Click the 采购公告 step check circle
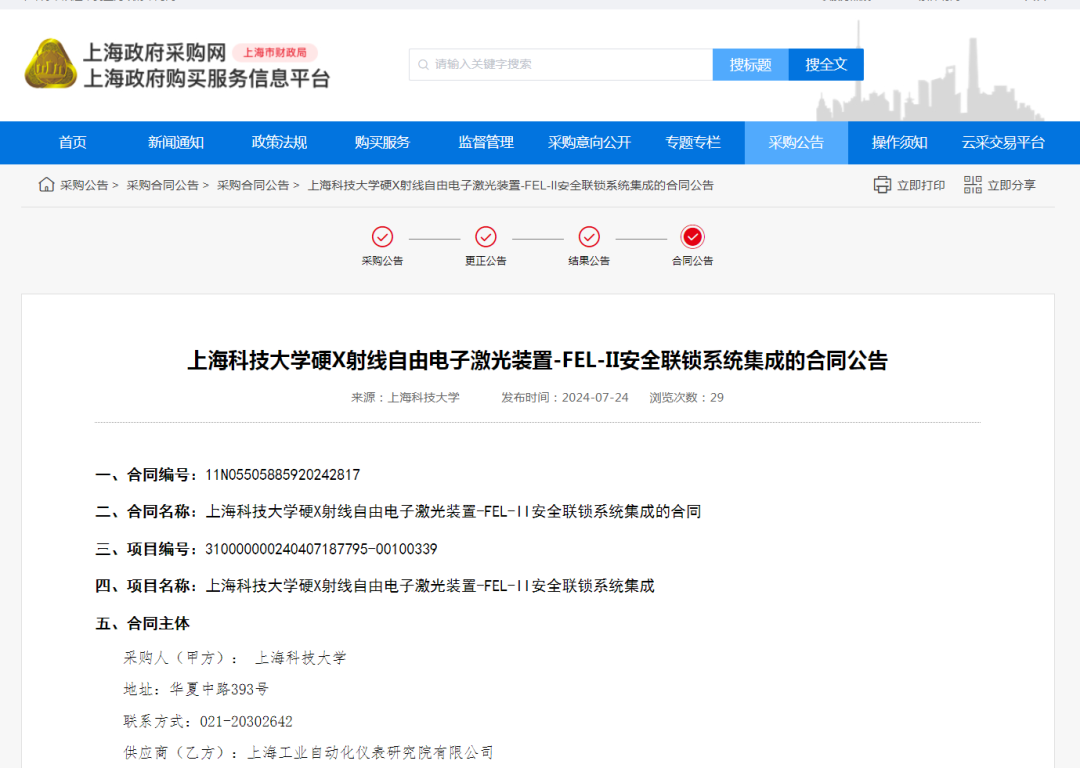The image size is (1080, 768). pos(382,237)
